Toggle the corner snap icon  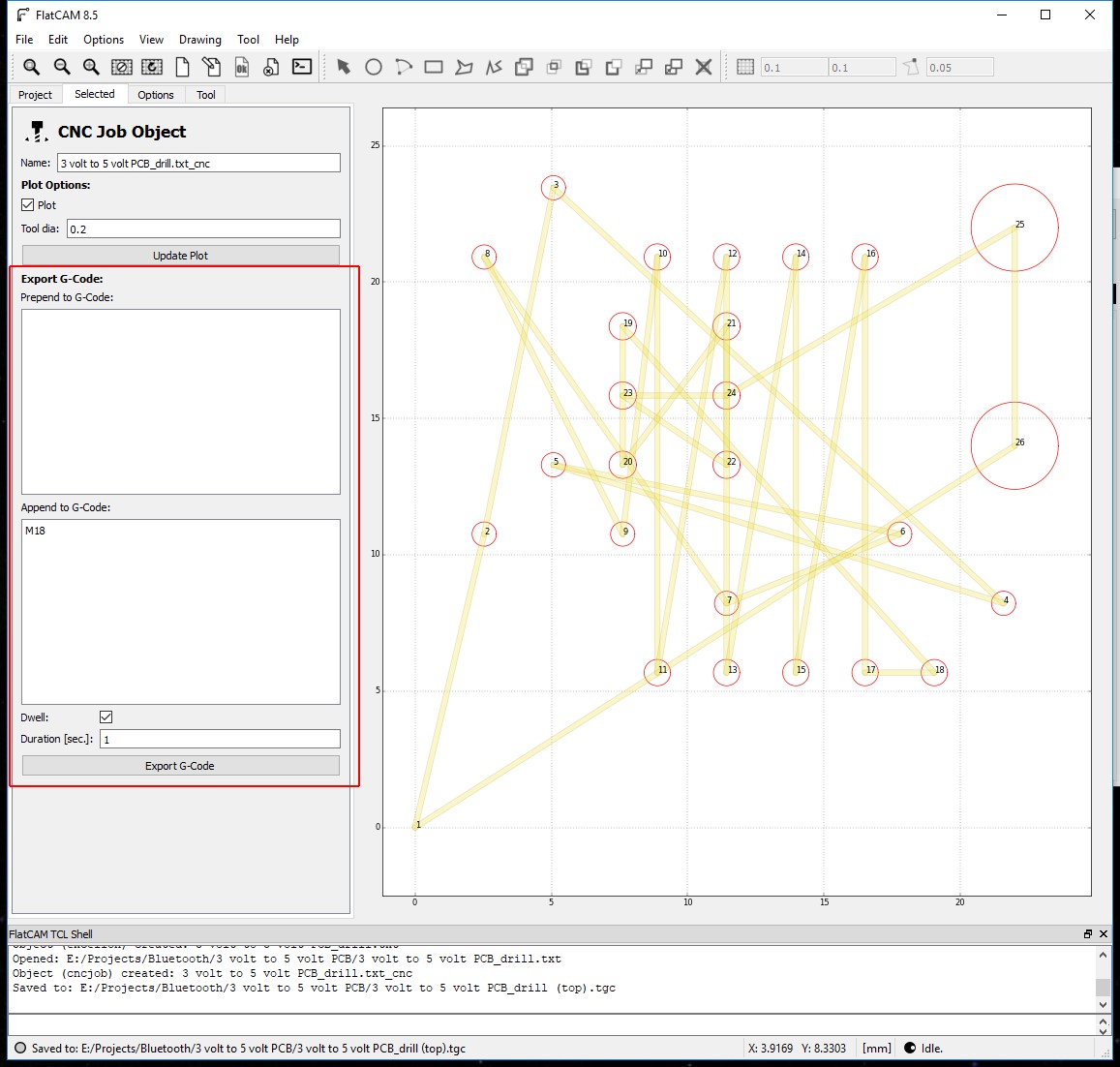point(911,67)
